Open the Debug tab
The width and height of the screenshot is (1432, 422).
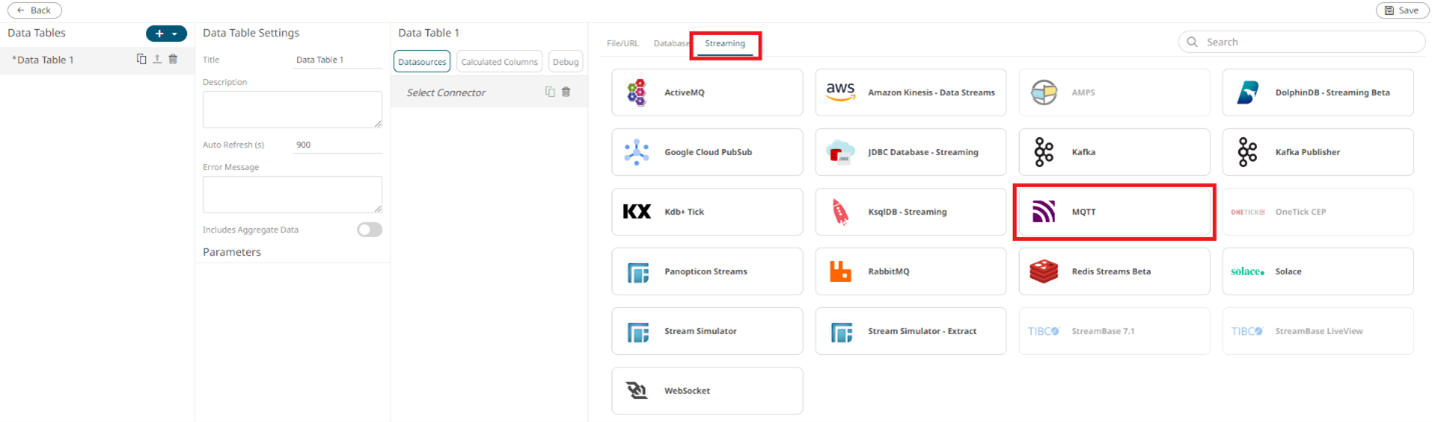pos(565,62)
